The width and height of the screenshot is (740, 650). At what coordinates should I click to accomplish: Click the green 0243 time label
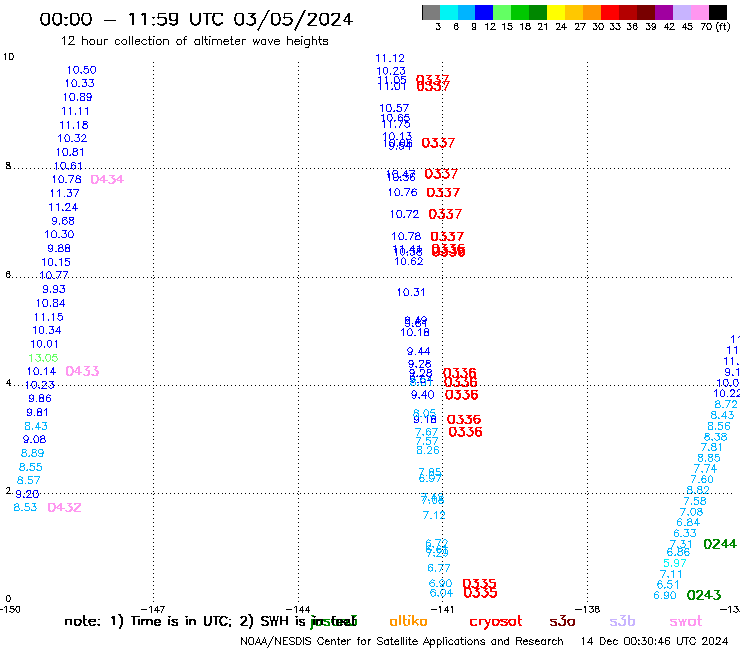[x=704, y=595]
